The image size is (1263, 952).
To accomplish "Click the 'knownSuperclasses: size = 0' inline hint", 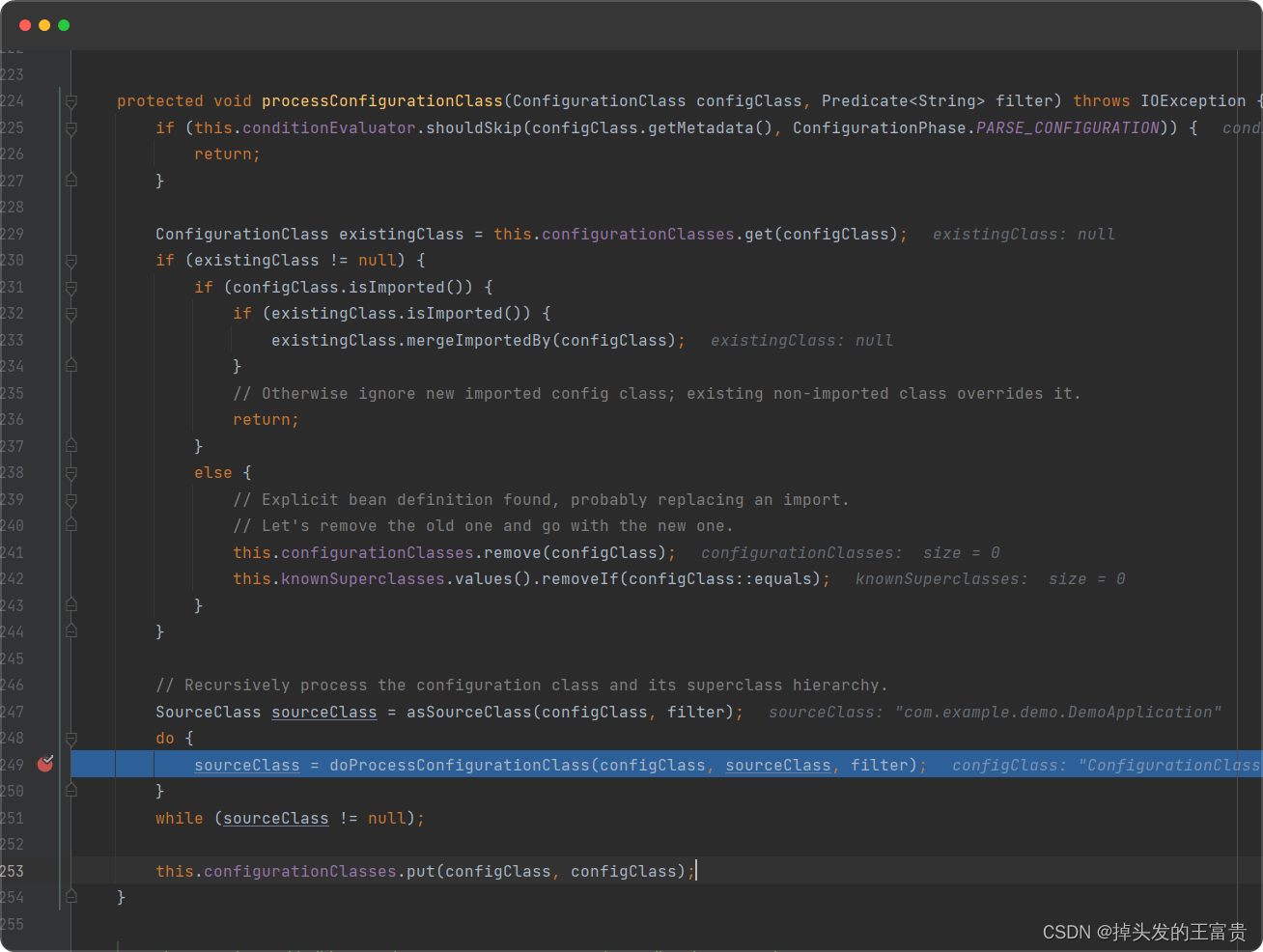I will click(x=991, y=579).
